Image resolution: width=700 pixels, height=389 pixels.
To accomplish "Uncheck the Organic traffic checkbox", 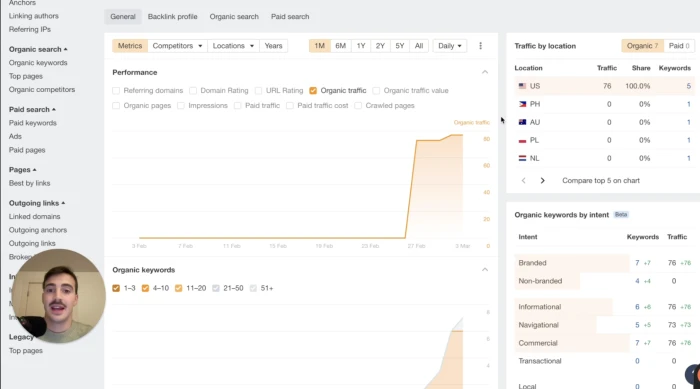I will point(313,91).
